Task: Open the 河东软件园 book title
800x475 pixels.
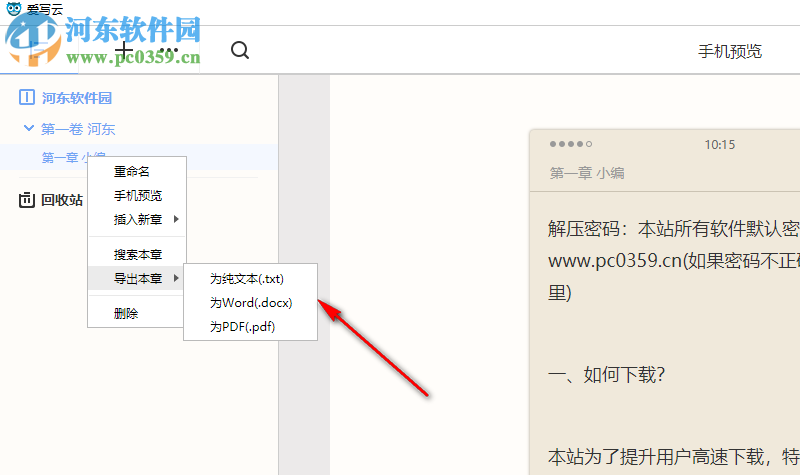Action: coord(77,97)
